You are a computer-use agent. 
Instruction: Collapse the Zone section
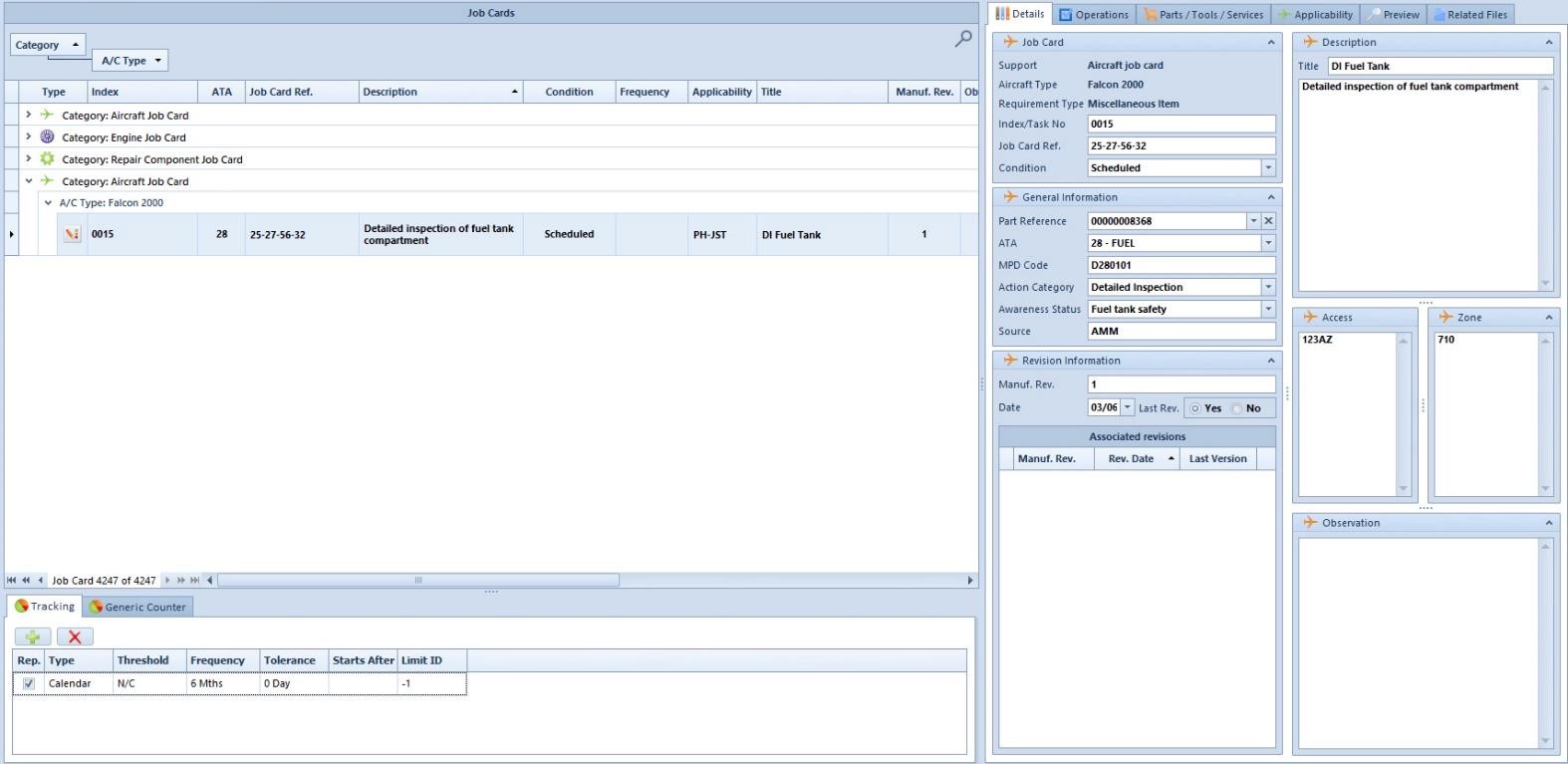coord(1548,317)
